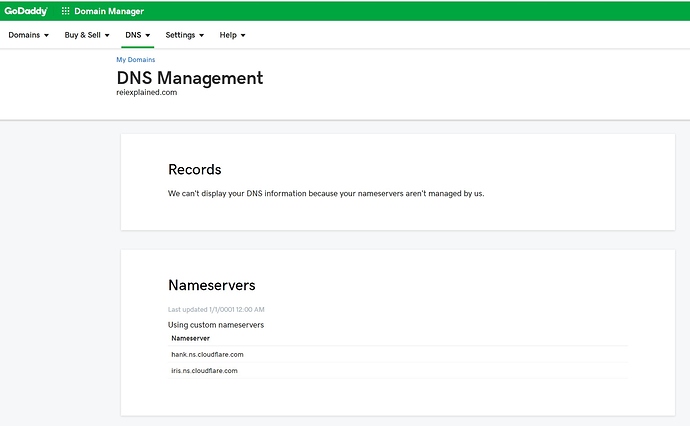Screen dimensions: 690x426
Task: Click the Using custom nameservers text
Action: [216, 325]
